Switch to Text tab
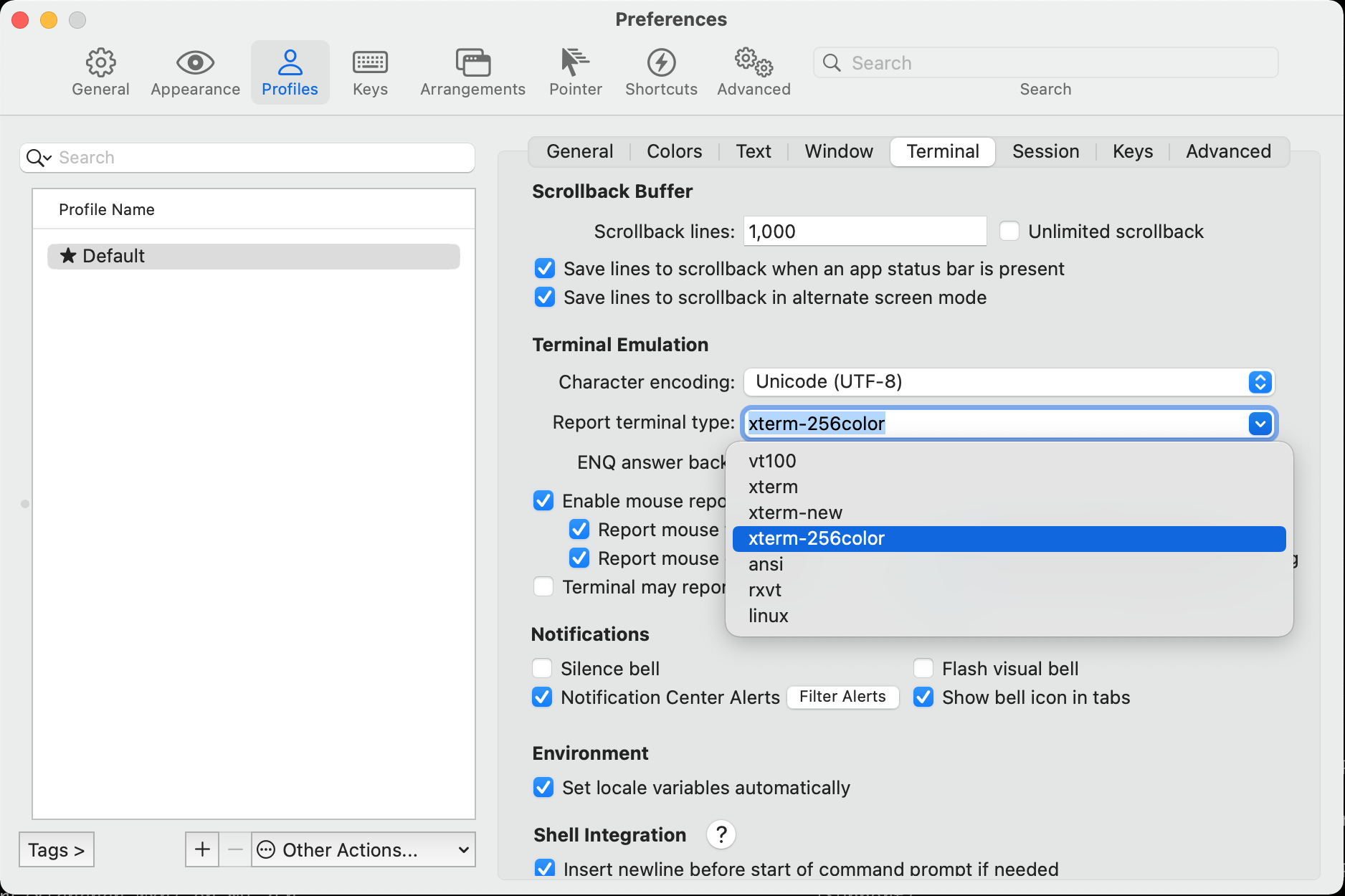The image size is (1345, 896). (754, 151)
